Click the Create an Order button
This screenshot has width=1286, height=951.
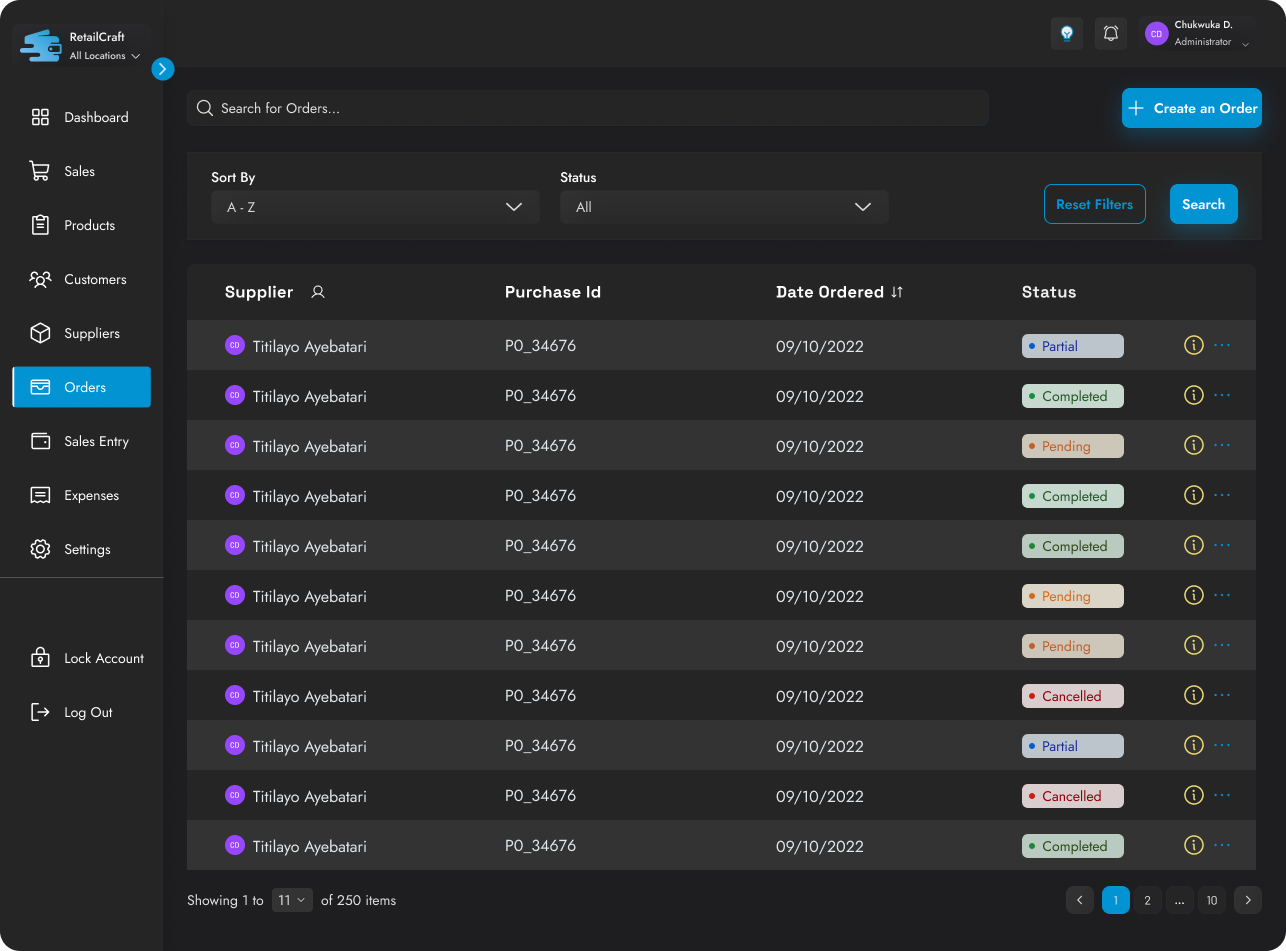[x=1191, y=108]
